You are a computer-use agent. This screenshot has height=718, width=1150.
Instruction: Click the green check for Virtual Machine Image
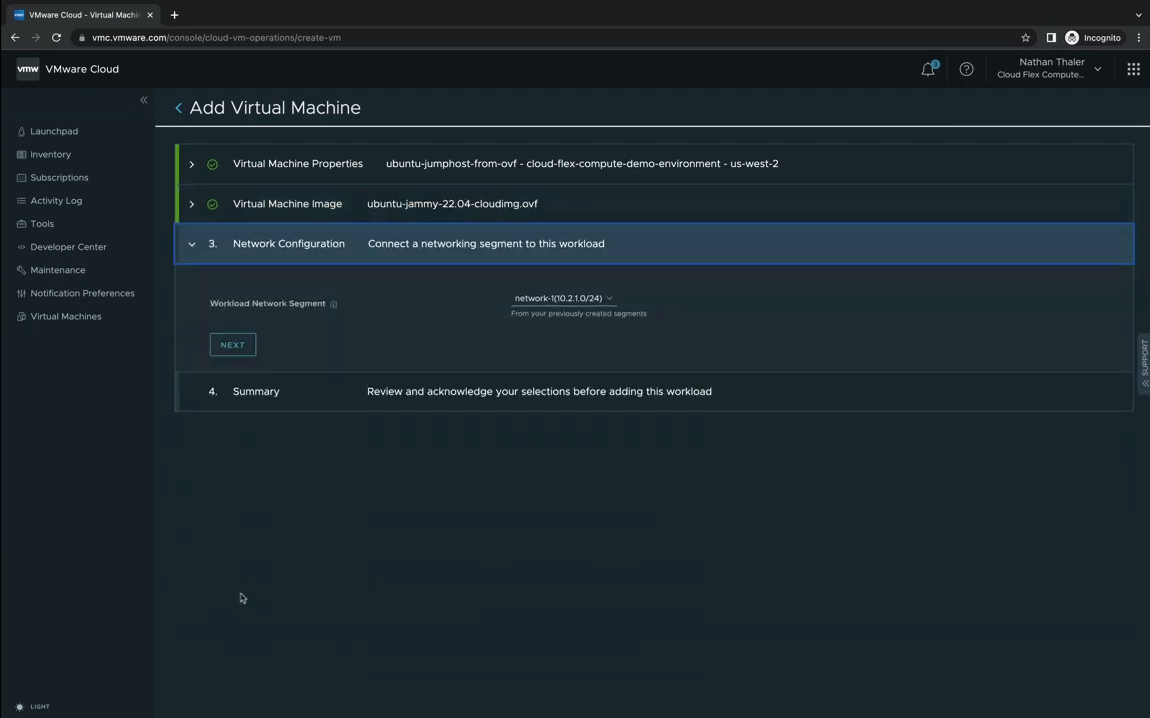click(x=212, y=205)
